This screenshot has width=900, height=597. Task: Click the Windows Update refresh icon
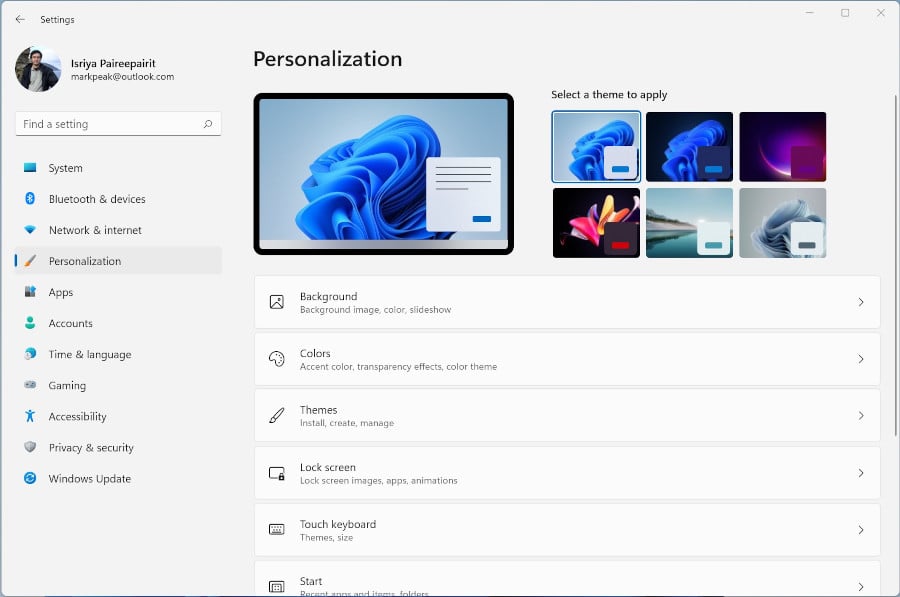[x=30, y=478]
